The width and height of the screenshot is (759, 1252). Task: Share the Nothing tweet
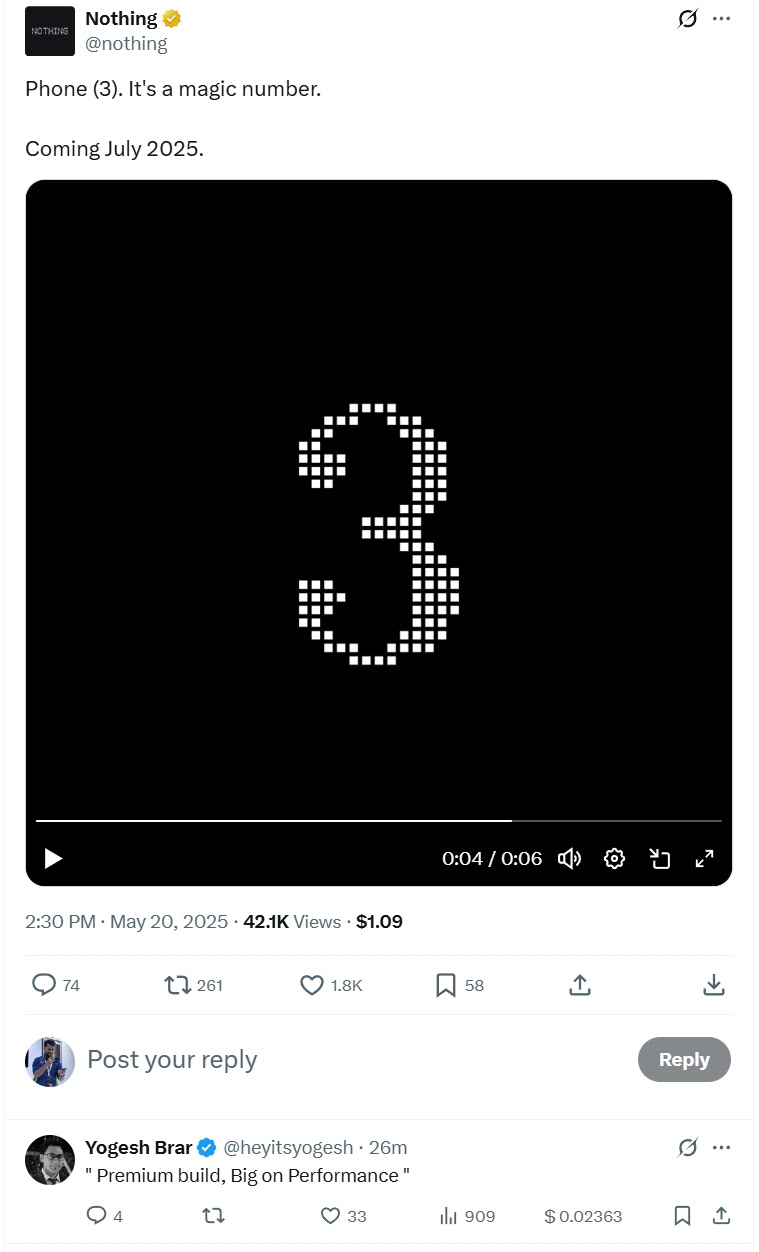pos(579,985)
